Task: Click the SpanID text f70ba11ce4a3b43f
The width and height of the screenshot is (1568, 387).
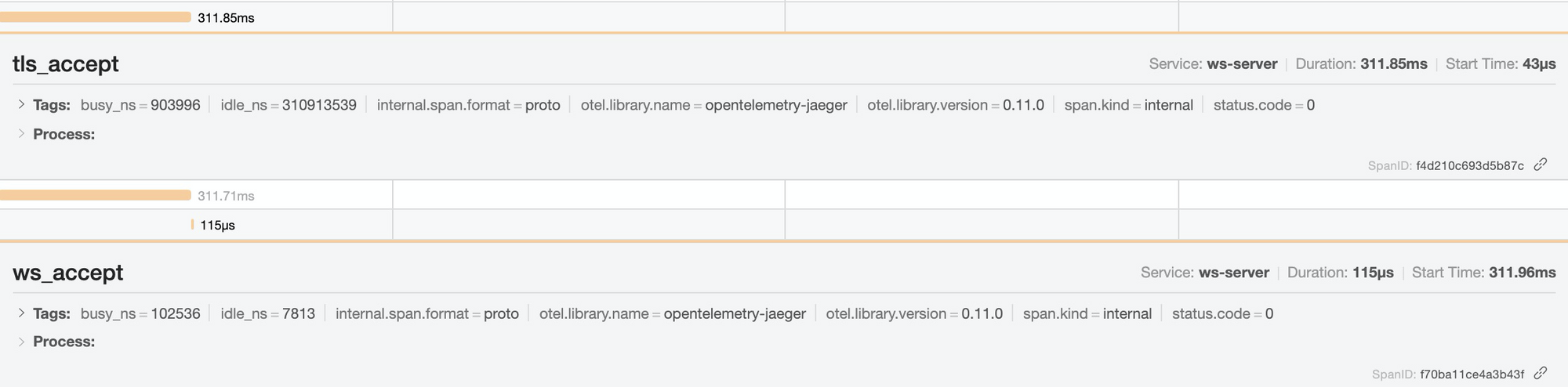Action: tap(1472, 374)
